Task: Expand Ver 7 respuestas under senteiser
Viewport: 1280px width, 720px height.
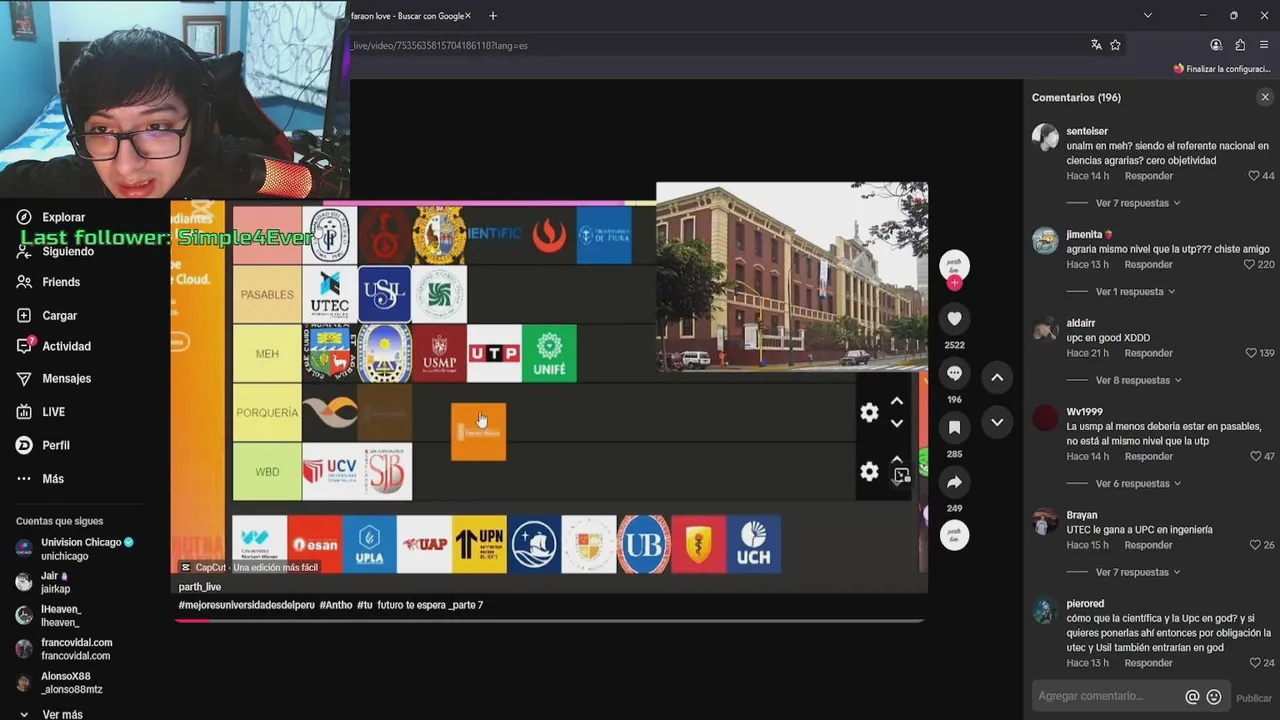Action: point(1138,203)
